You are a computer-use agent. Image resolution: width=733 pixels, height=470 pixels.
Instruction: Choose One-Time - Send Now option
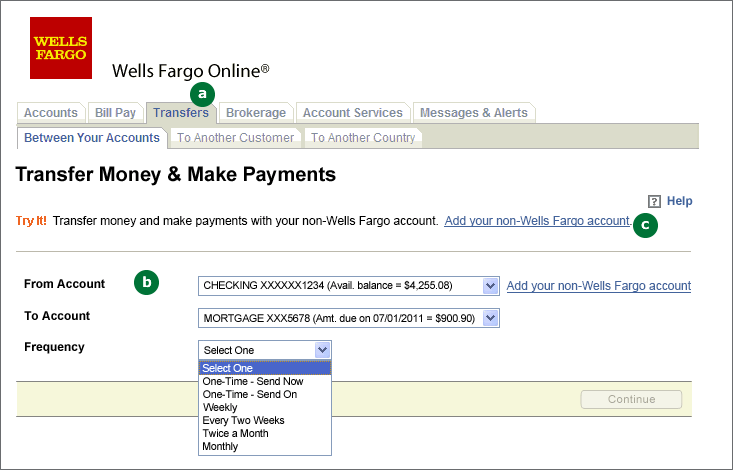coord(265,381)
